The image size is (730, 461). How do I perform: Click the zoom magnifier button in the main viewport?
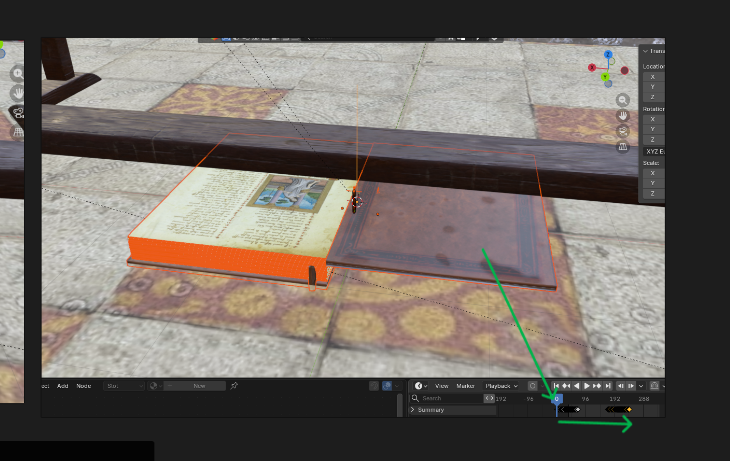pyautogui.click(x=622, y=100)
